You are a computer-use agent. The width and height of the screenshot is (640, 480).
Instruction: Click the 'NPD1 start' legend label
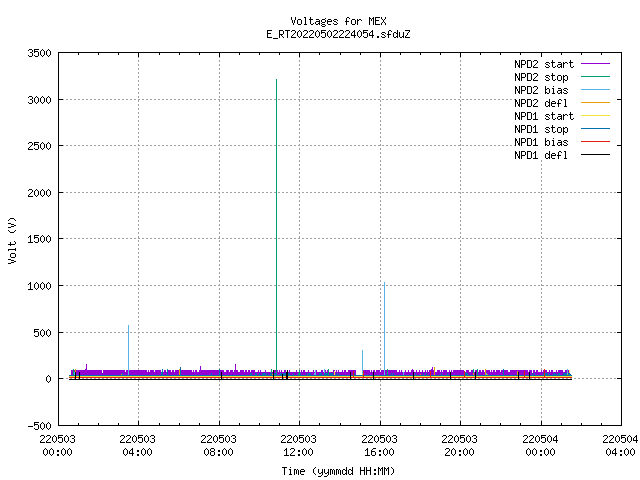544,116
